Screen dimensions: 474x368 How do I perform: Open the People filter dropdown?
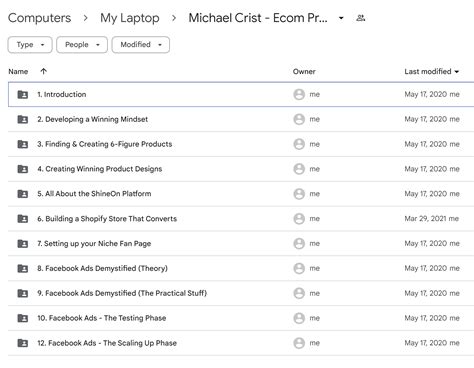click(82, 45)
